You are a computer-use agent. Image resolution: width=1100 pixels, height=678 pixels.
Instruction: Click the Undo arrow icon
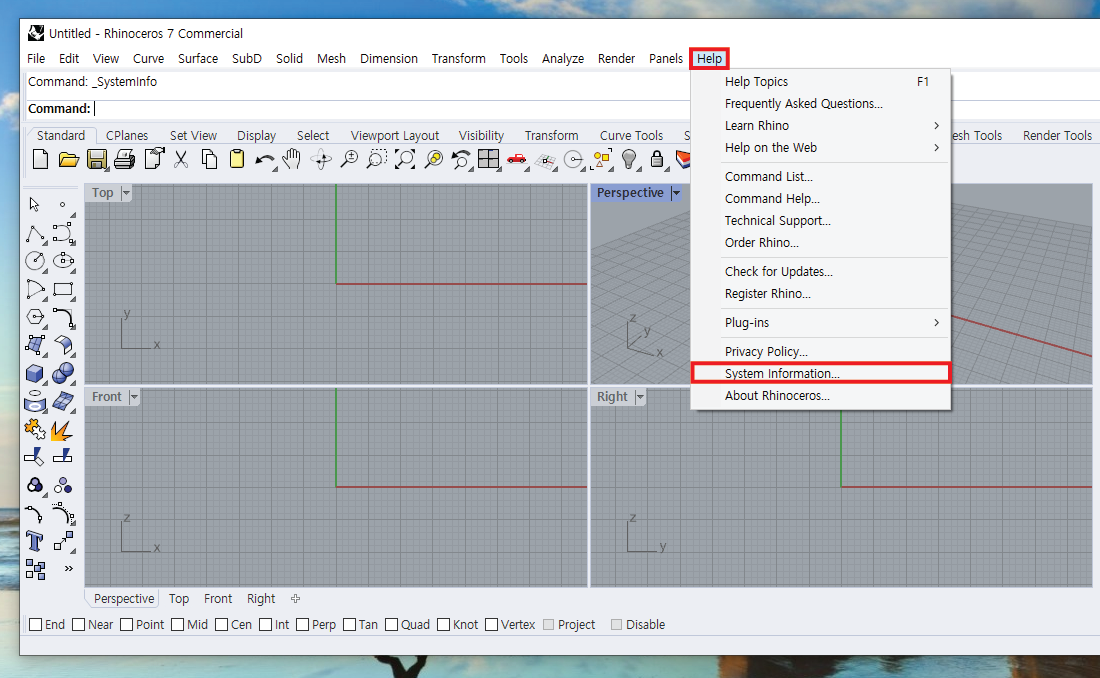click(264, 161)
